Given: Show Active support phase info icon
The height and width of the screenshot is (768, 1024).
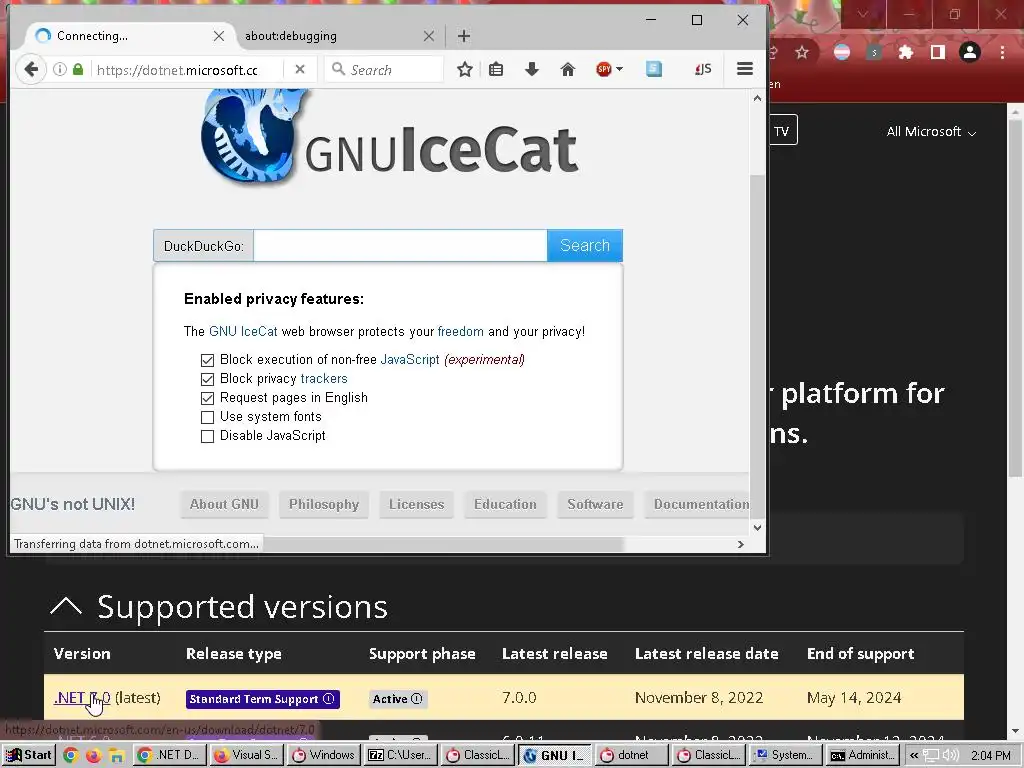Looking at the screenshot, I should pos(417,699).
